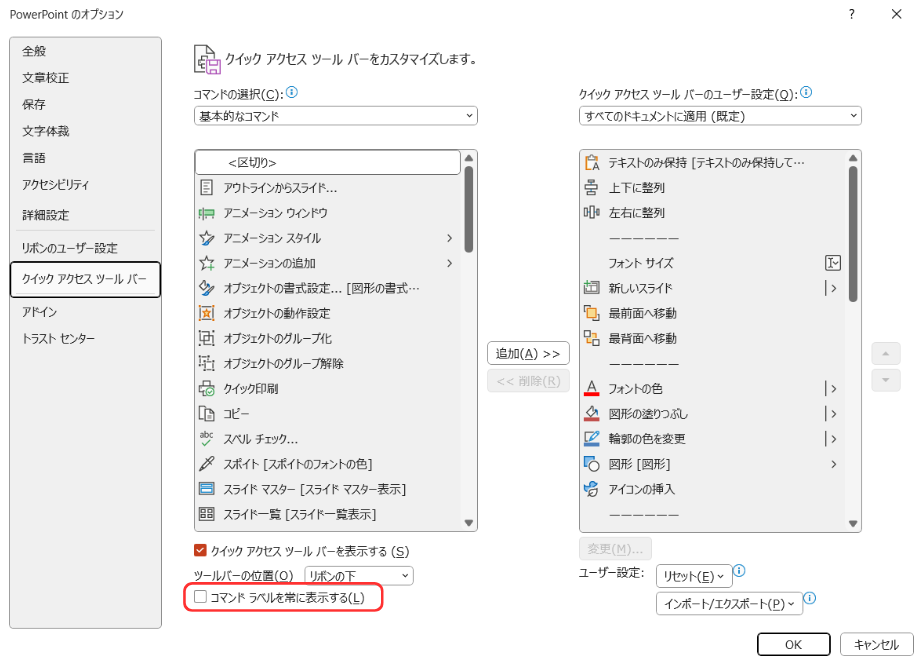Click the right command list scrollbar thumb
919x659 pixels.
coord(853,234)
